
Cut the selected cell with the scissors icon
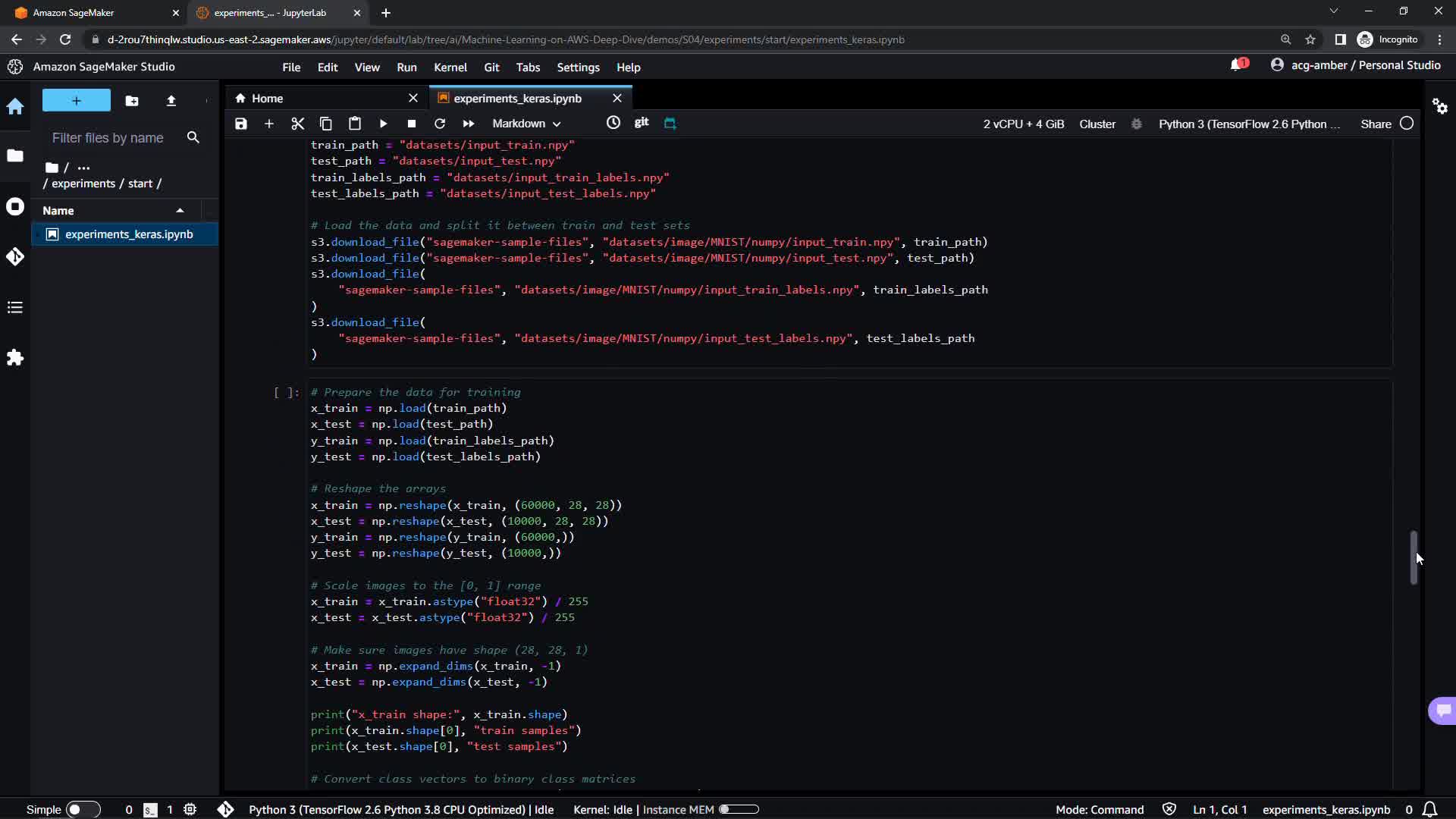coord(297,124)
